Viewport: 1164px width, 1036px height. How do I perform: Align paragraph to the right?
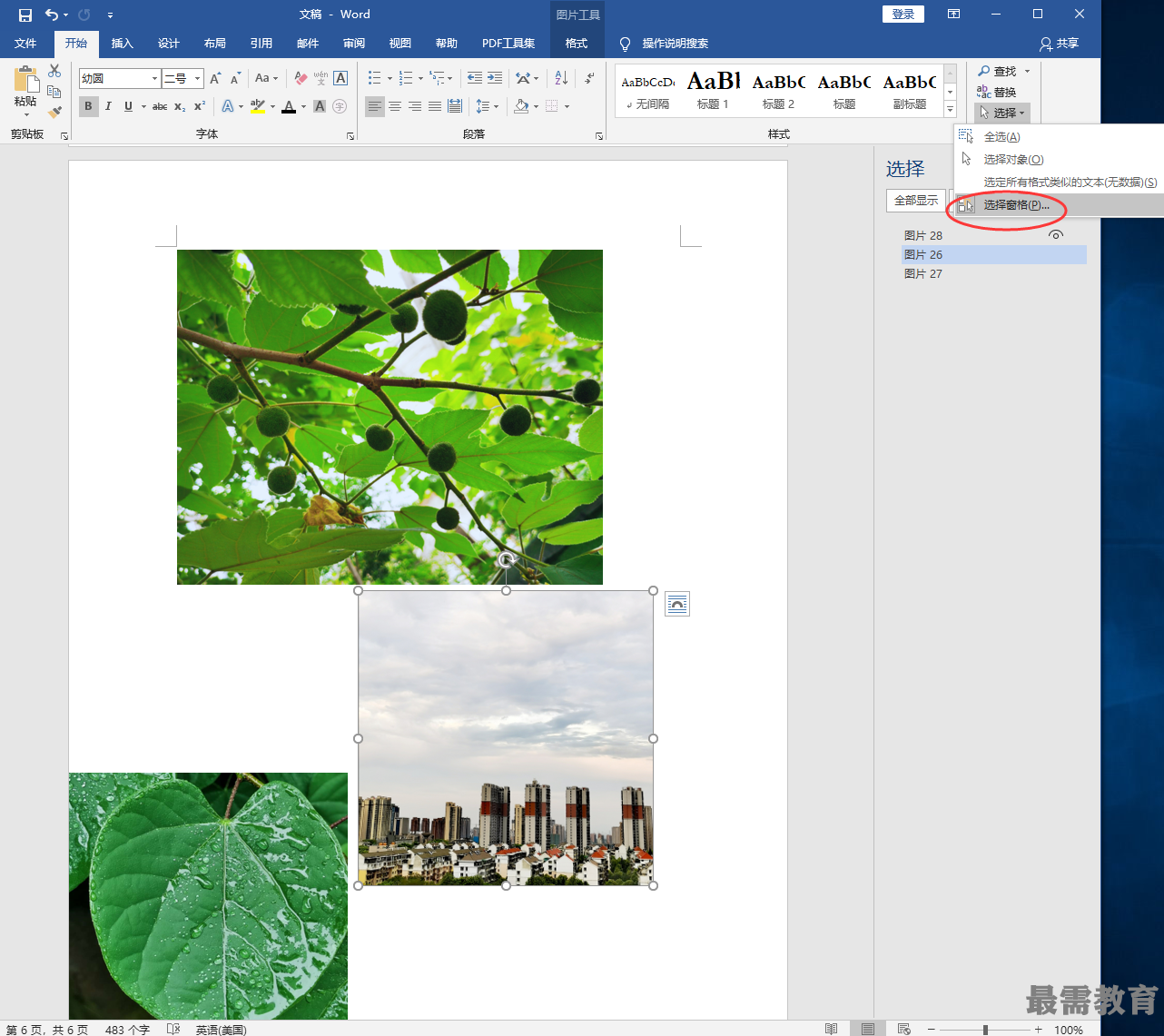pos(415,106)
